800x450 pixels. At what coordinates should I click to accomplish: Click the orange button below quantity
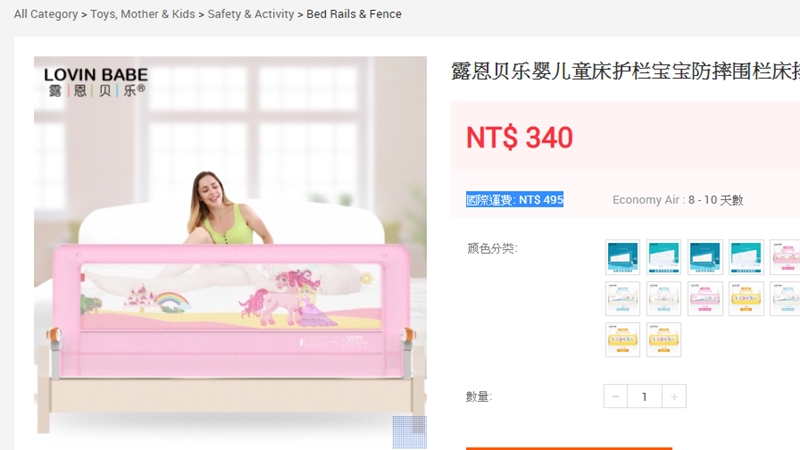coord(569,448)
